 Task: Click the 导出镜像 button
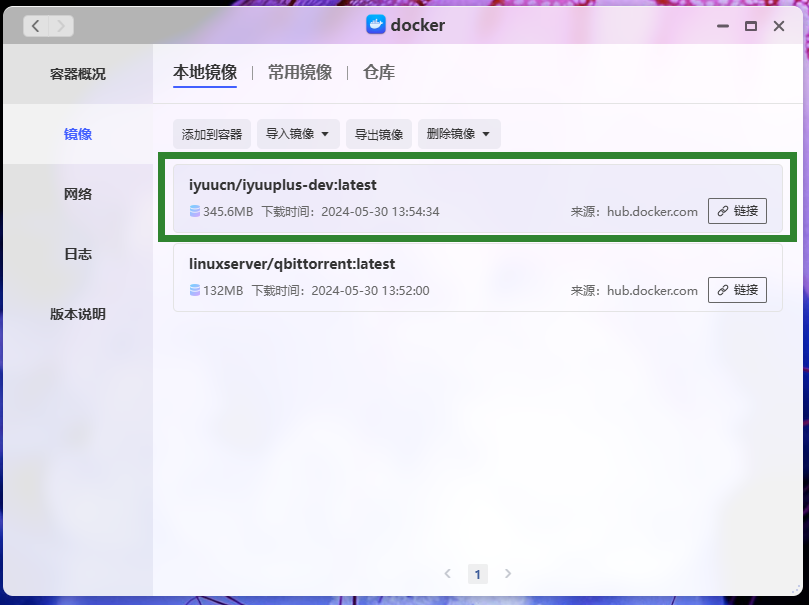[379, 134]
